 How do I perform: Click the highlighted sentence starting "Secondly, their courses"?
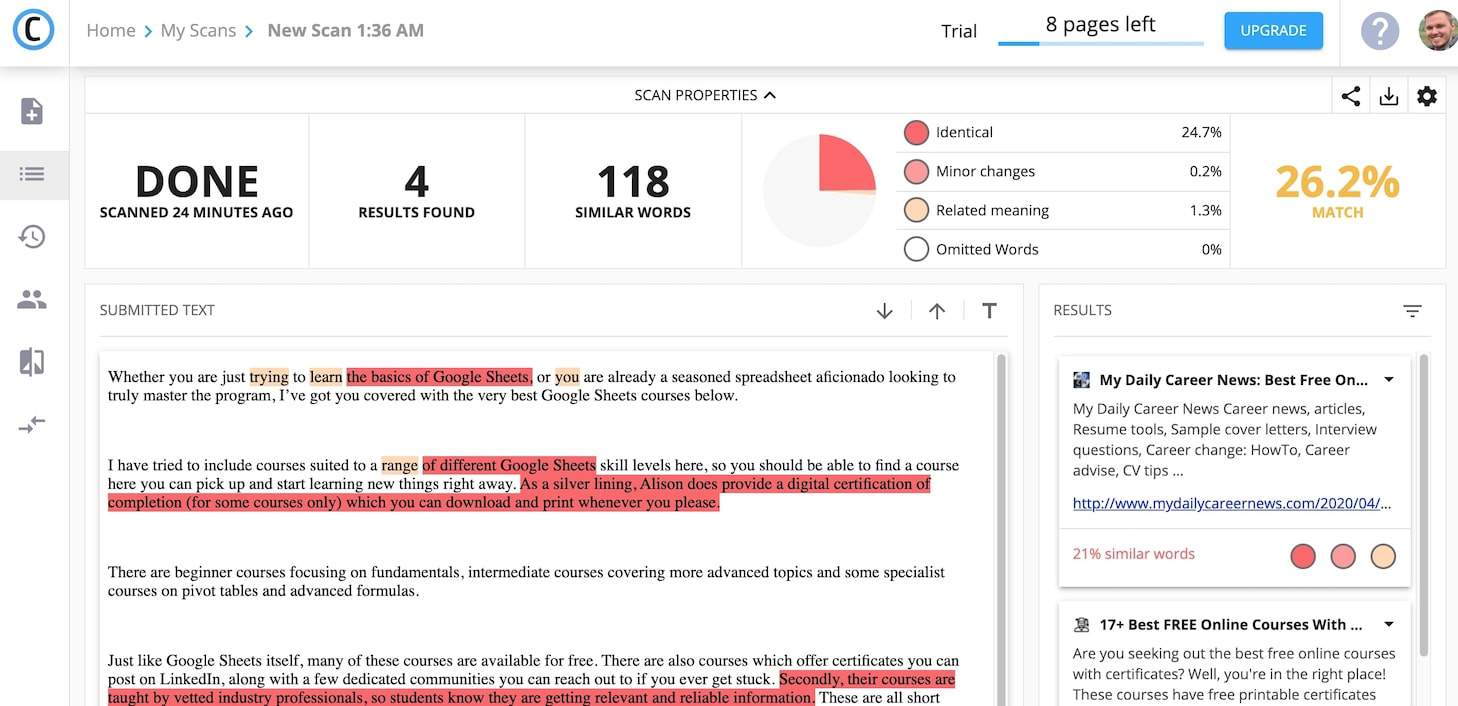click(532, 689)
